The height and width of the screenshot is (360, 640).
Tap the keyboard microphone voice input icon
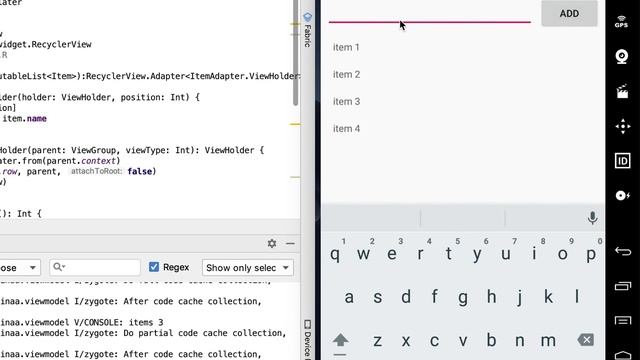coord(592,218)
